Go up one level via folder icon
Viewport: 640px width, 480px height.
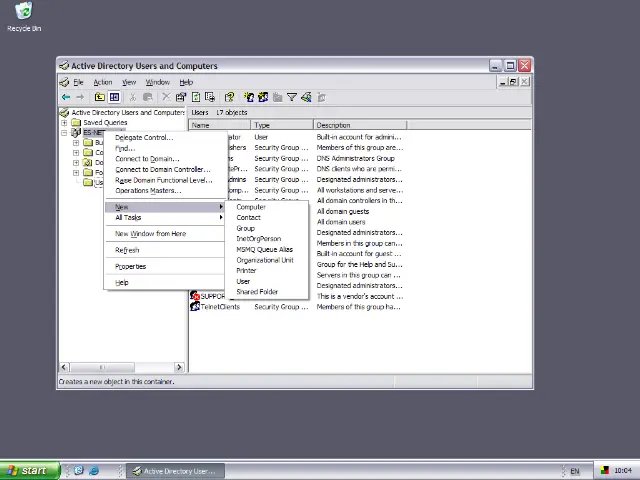[100, 97]
